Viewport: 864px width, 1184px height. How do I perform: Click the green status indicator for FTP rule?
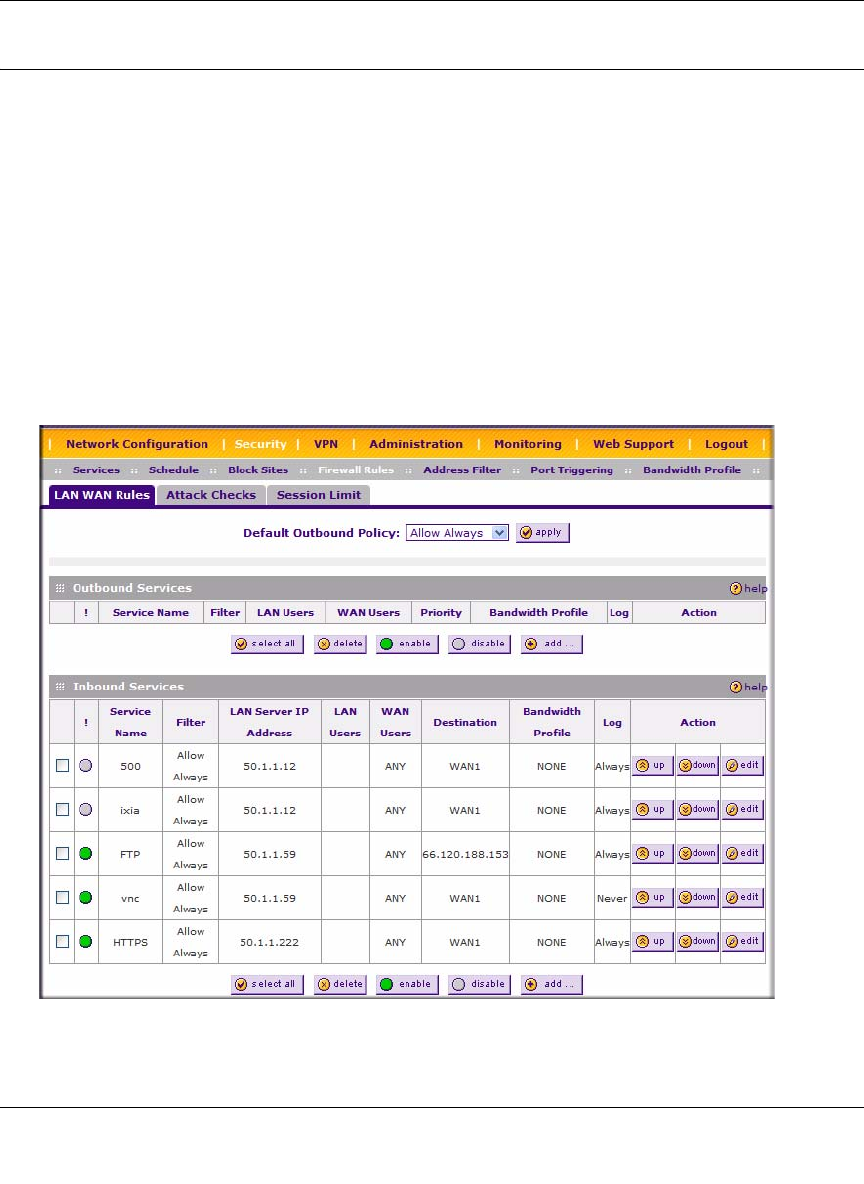(x=85, y=853)
